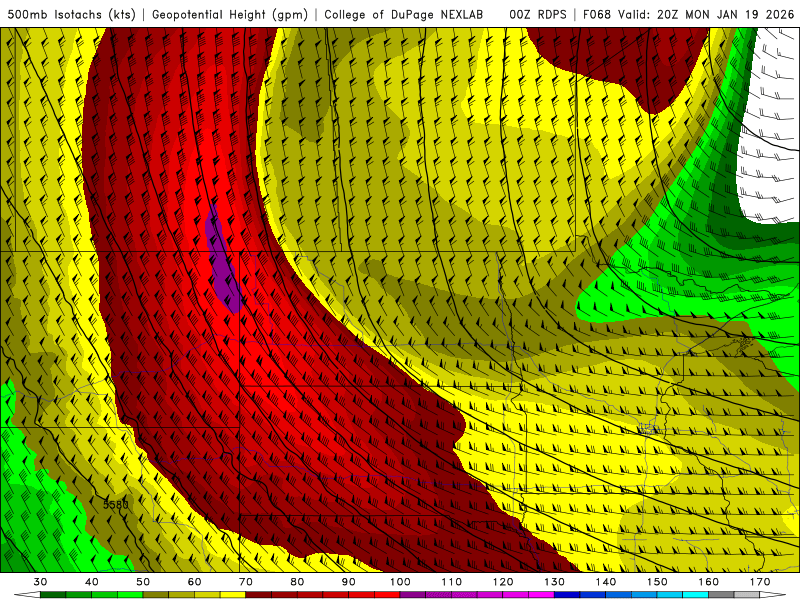Click the "60" legend value

pos(194,582)
